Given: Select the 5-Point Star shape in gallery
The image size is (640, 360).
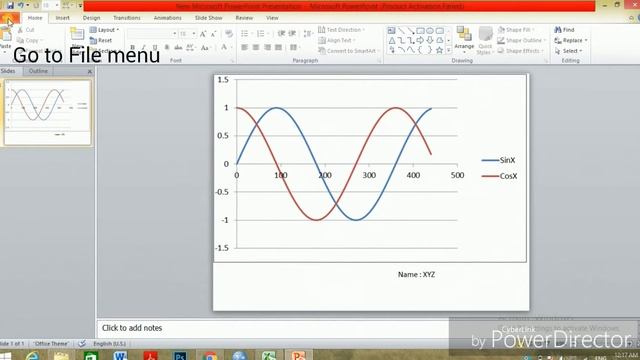Looking at the screenshot, I should [439, 50].
